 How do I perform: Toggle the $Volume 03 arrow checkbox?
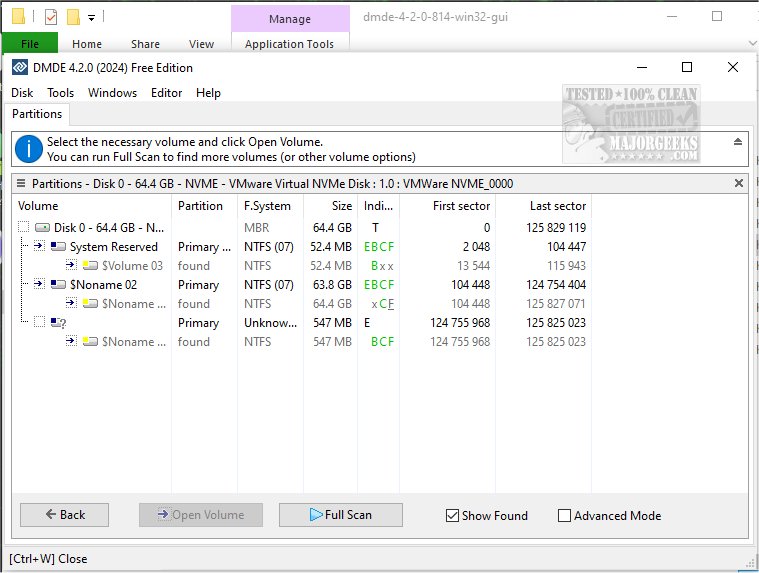[x=71, y=265]
